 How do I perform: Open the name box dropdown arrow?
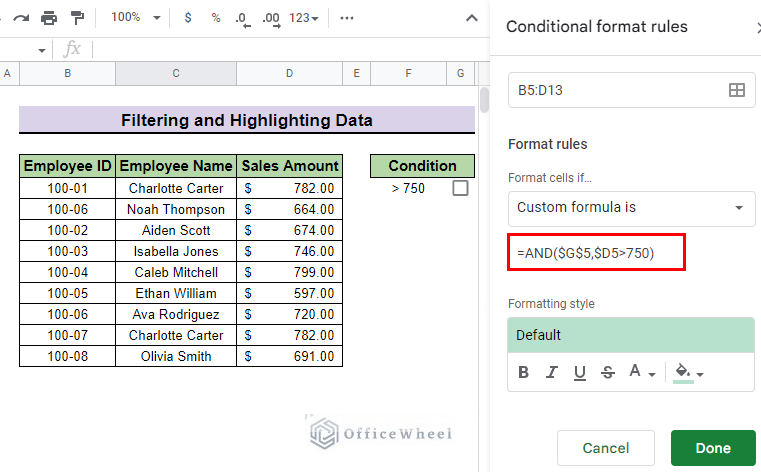(x=42, y=50)
